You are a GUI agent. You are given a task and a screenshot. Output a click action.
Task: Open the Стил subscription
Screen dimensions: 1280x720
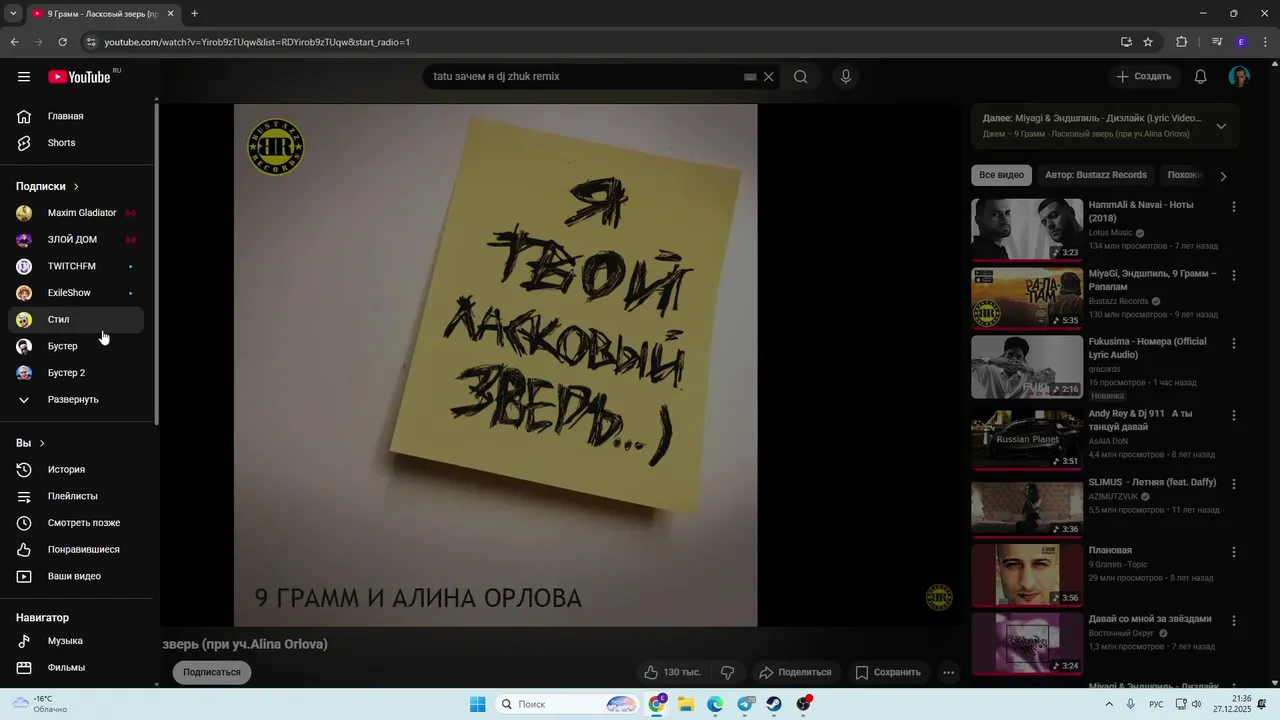(77, 320)
